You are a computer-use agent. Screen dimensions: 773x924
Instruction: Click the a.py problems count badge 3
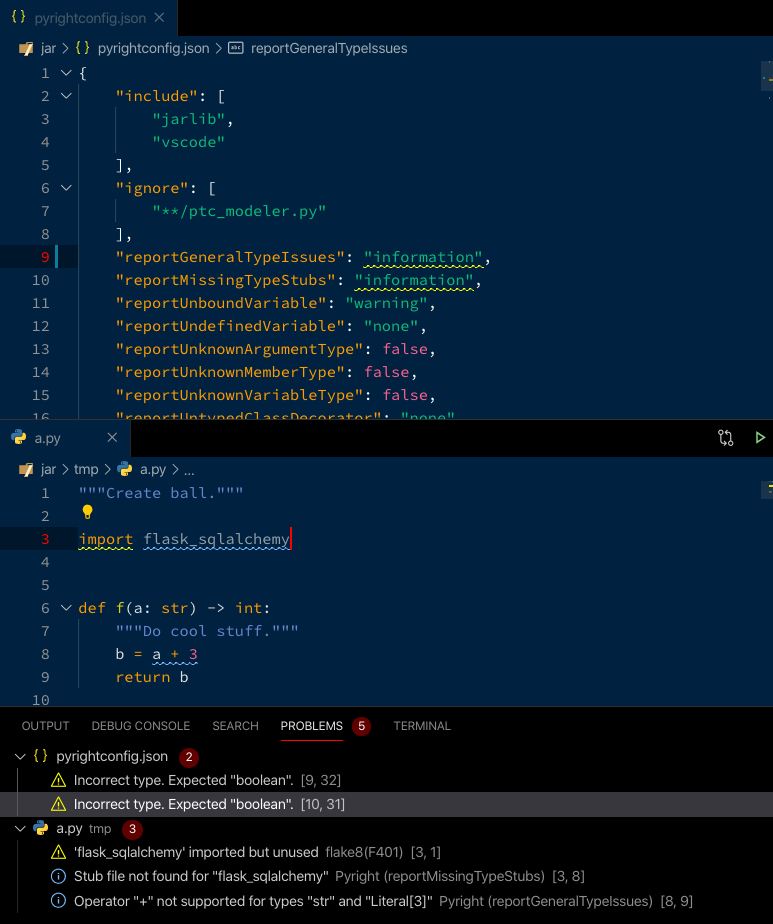point(132,829)
